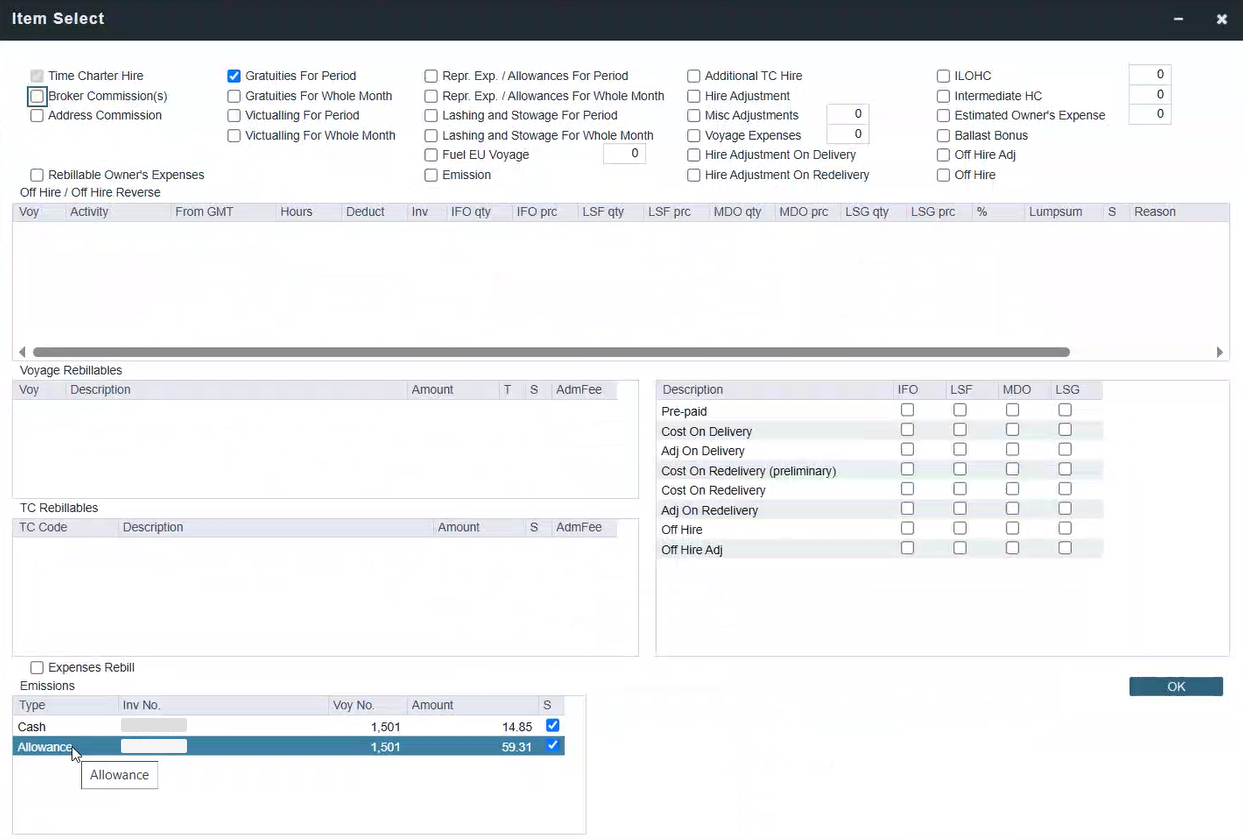Check the Emission option
The image size is (1243, 839).
tap(431, 175)
